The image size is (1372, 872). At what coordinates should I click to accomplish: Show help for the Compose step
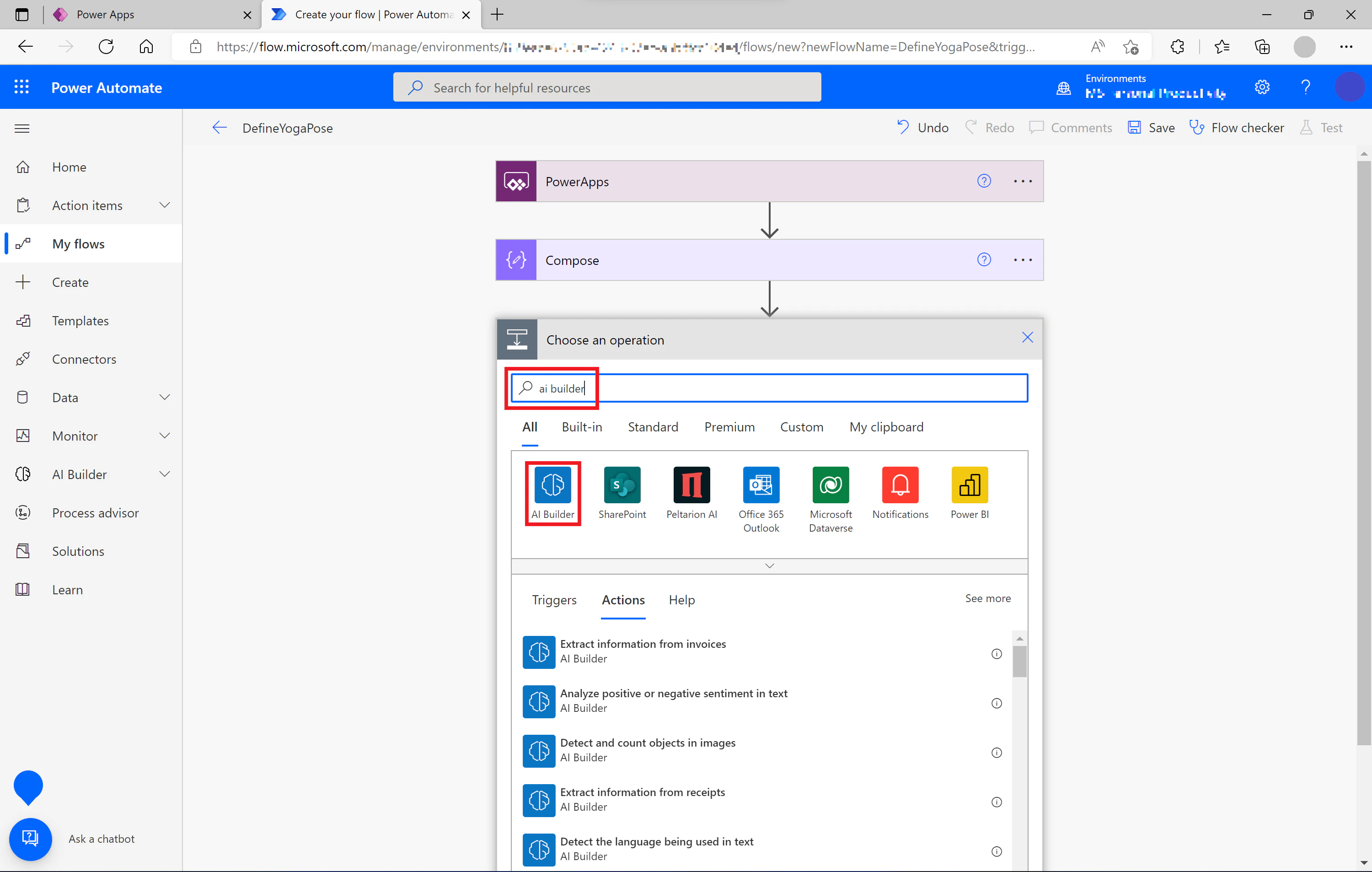(x=983, y=260)
